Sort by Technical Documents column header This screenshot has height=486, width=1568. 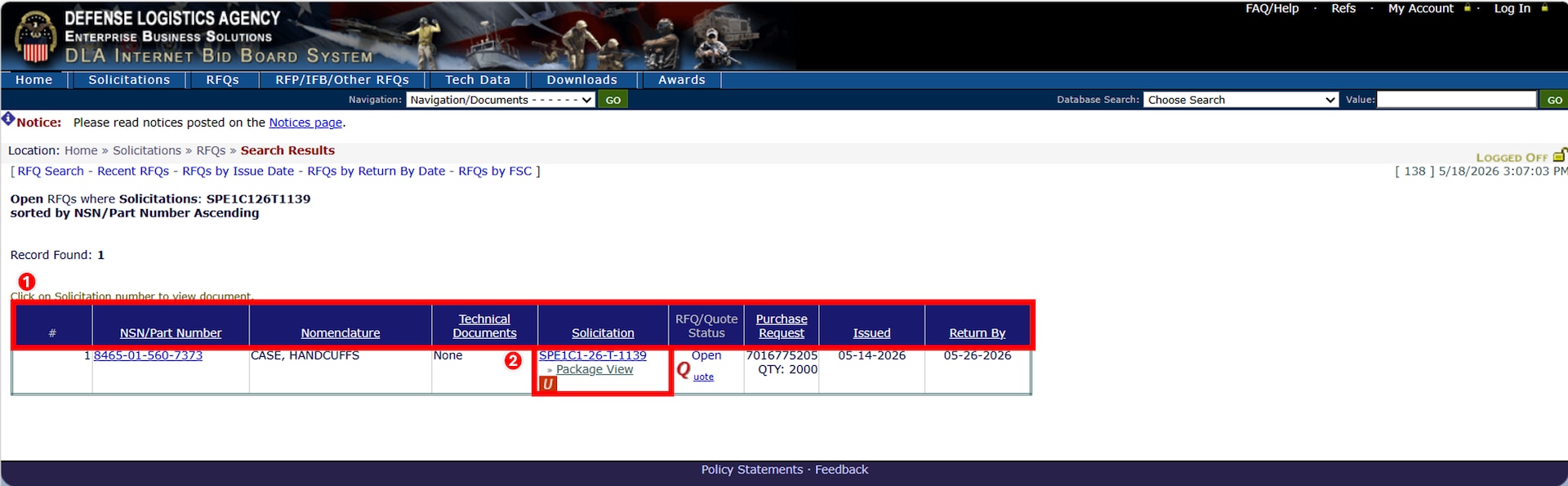click(484, 326)
